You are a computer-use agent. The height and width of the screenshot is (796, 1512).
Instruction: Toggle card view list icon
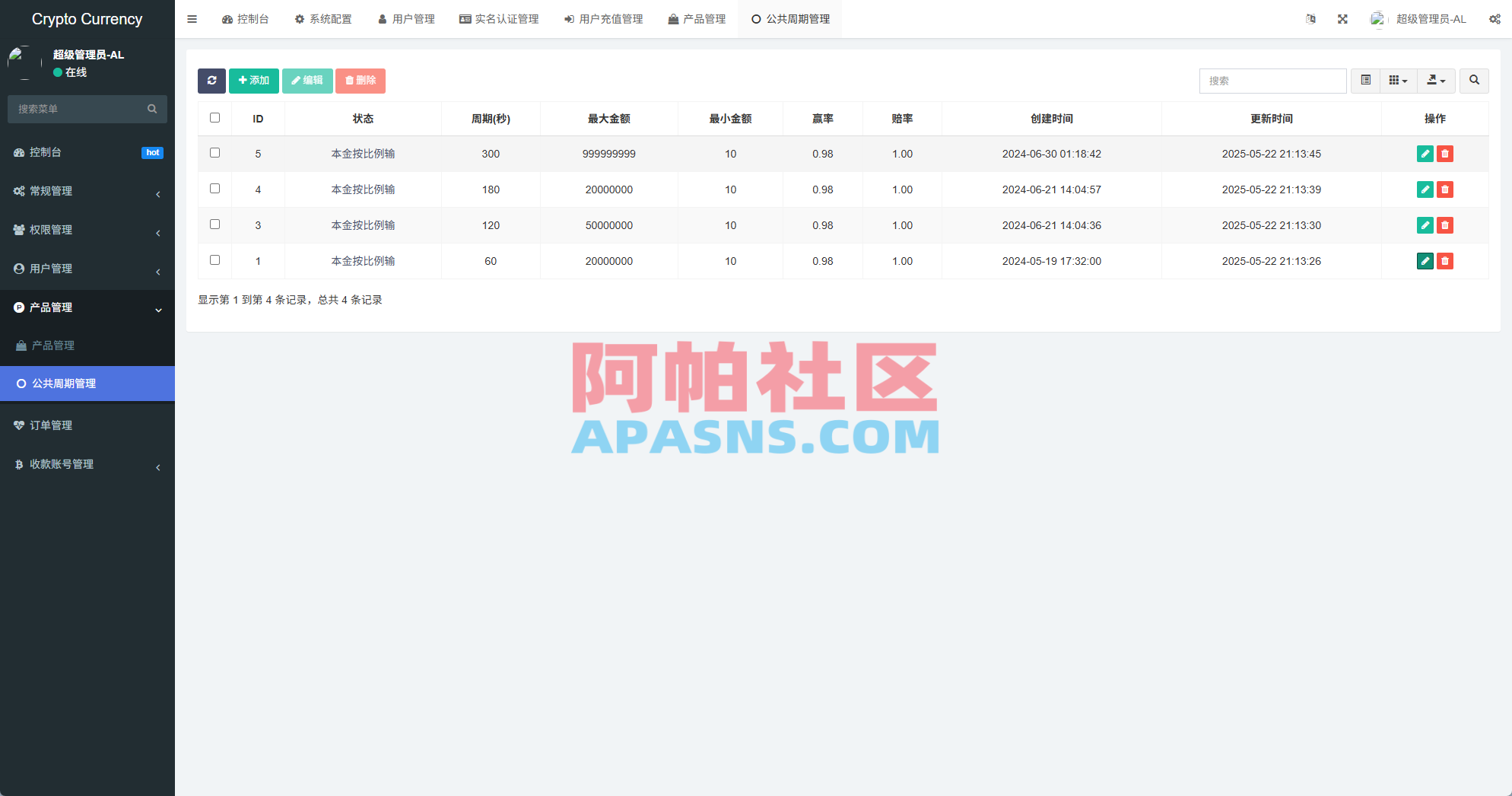[x=1365, y=81]
